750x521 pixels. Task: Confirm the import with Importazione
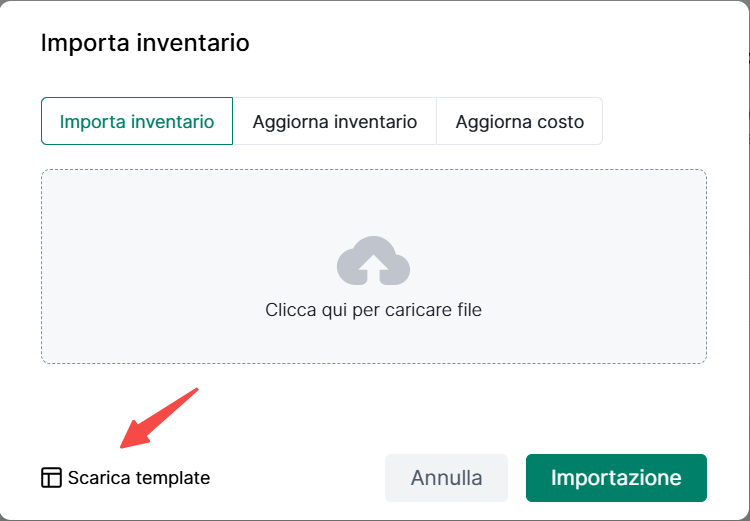(x=616, y=478)
